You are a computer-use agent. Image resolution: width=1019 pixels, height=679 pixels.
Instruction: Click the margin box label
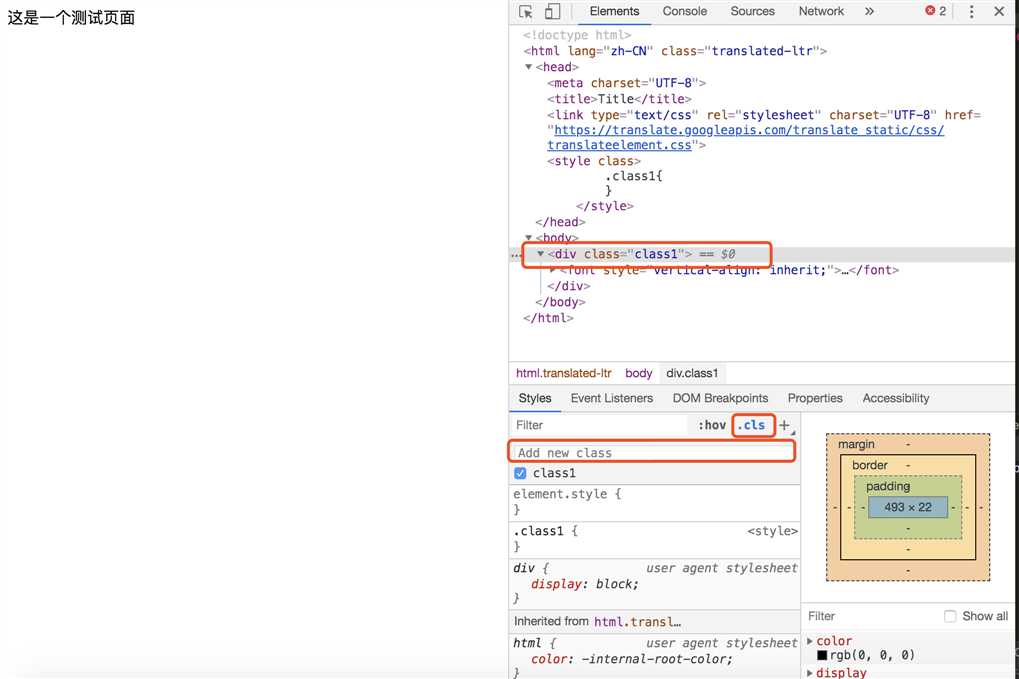856,444
